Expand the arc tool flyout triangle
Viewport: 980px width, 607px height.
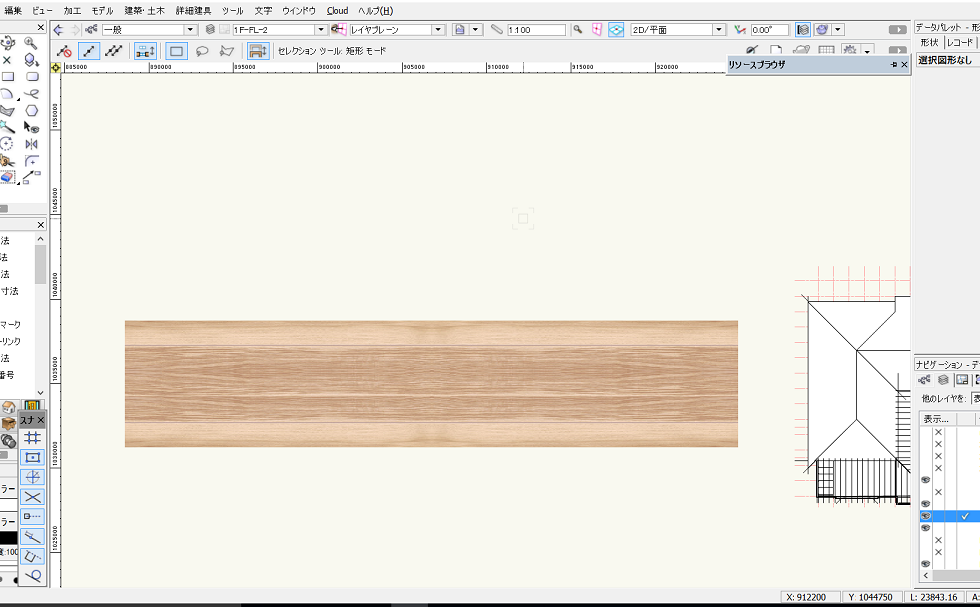click(18, 99)
